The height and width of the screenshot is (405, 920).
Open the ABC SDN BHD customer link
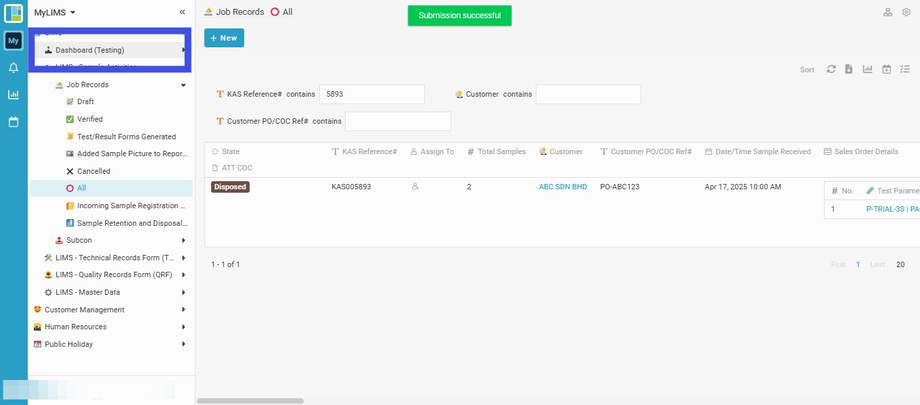tap(563, 187)
